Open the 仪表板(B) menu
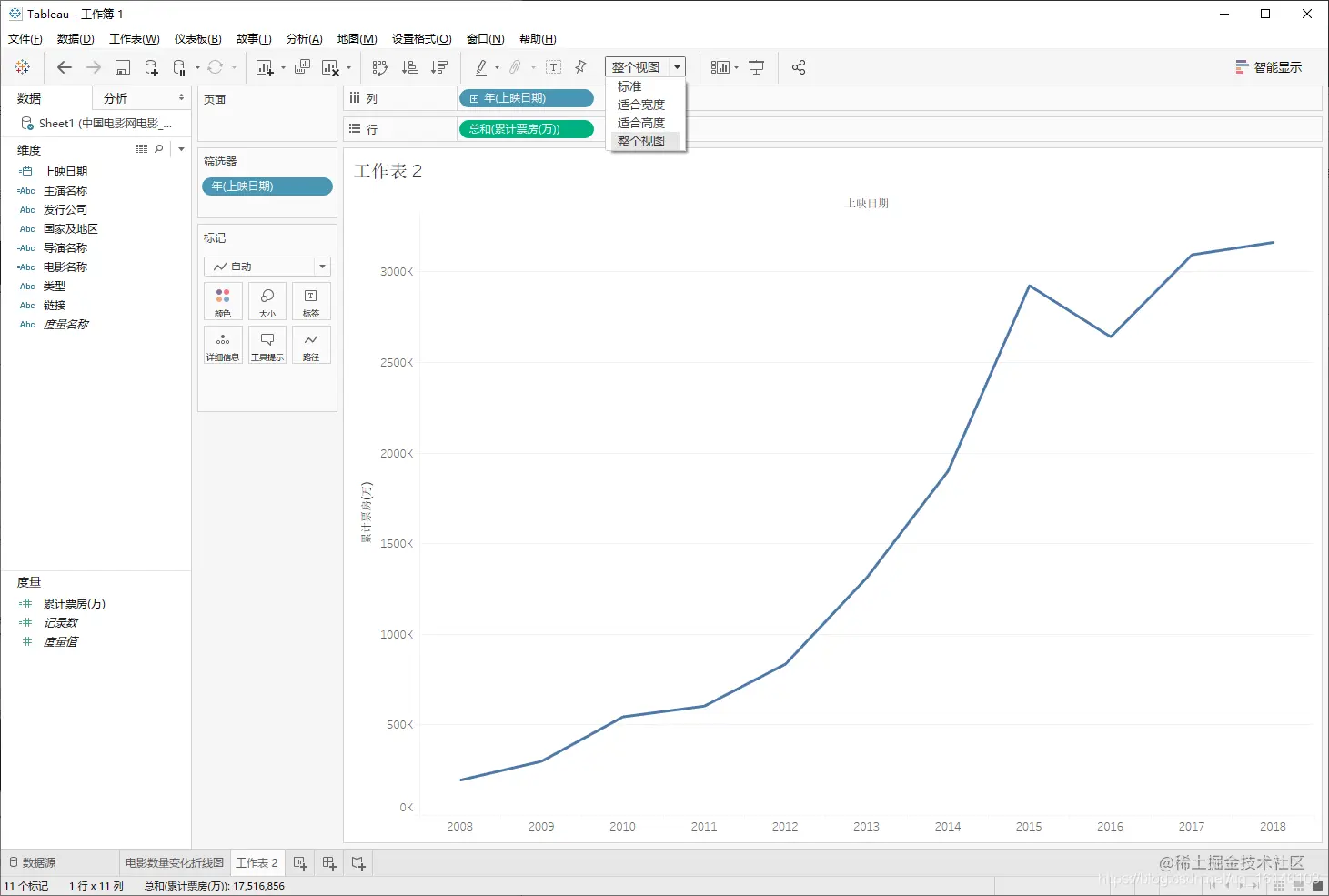Screen dimensions: 1329x896 coord(198,38)
